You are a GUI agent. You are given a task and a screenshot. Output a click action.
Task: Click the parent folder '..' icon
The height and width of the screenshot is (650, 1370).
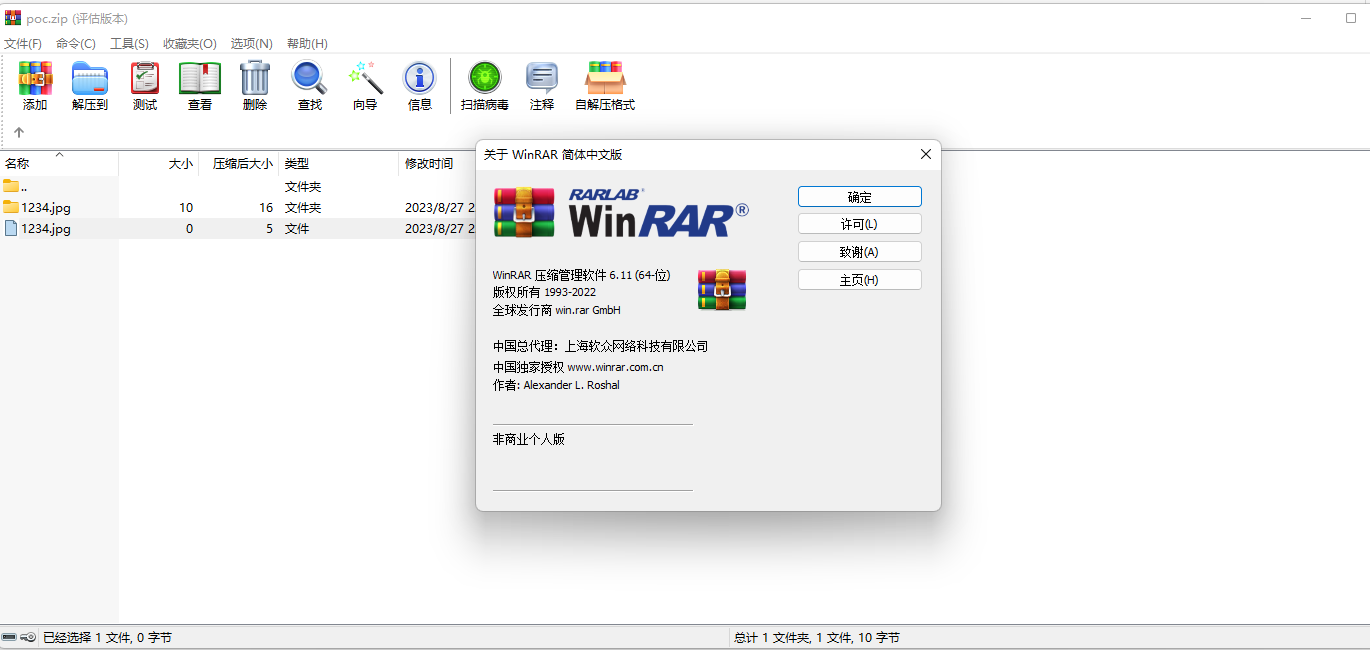(x=11, y=186)
